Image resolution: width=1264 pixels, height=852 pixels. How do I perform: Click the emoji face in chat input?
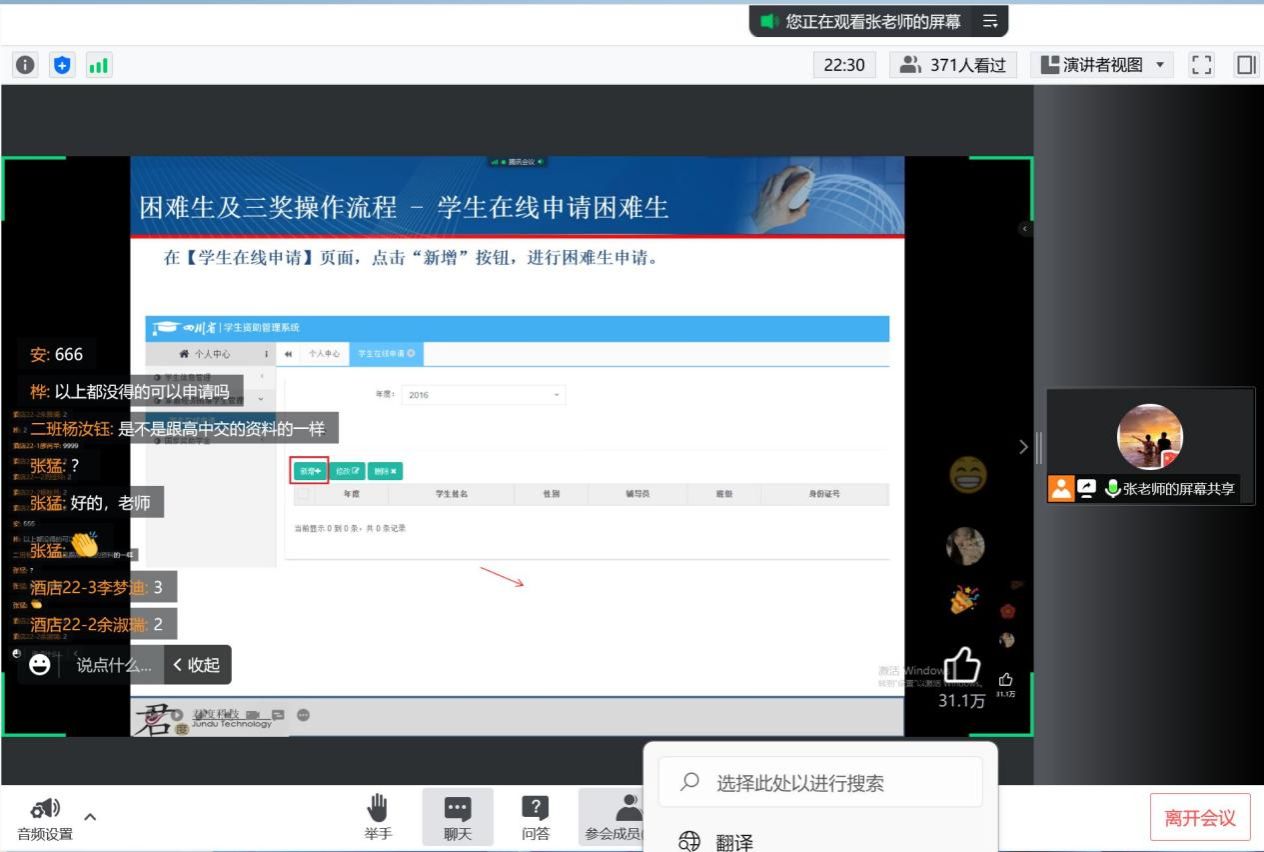(40, 664)
